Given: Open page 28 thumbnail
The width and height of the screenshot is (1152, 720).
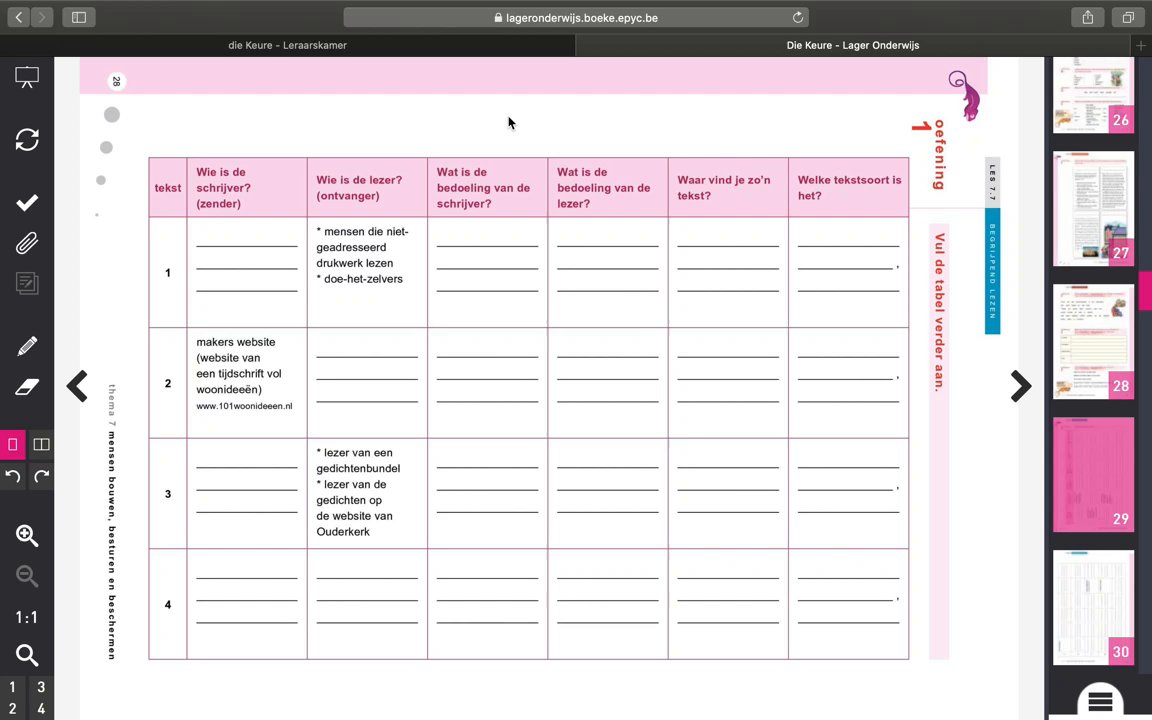Looking at the screenshot, I should point(1093,342).
